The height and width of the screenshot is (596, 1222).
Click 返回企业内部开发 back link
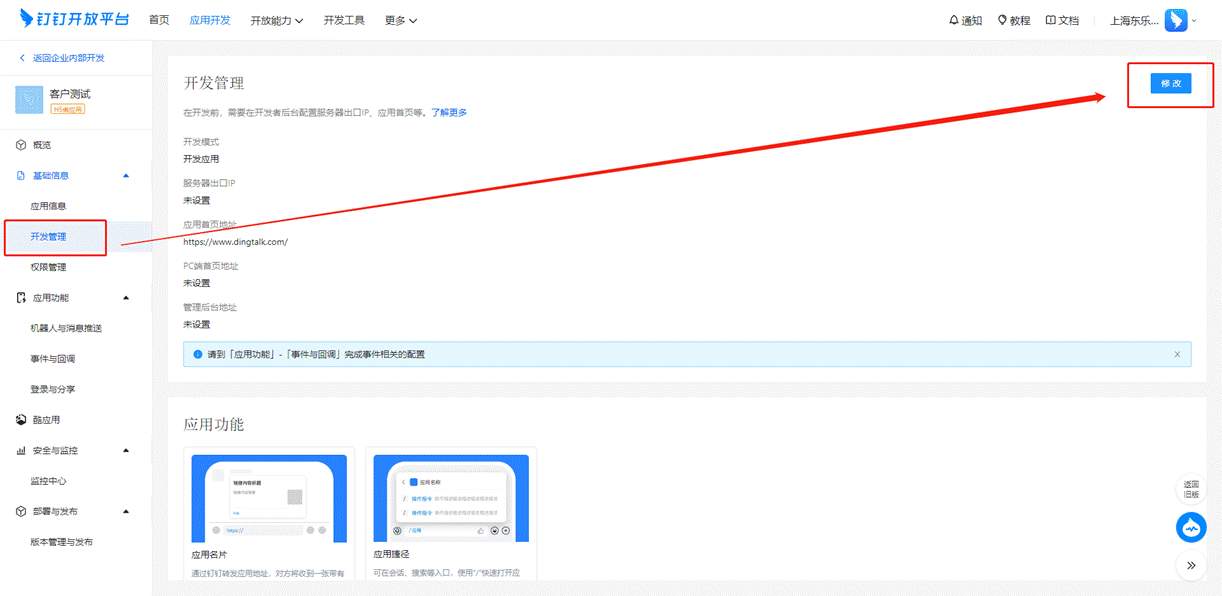tap(62, 58)
